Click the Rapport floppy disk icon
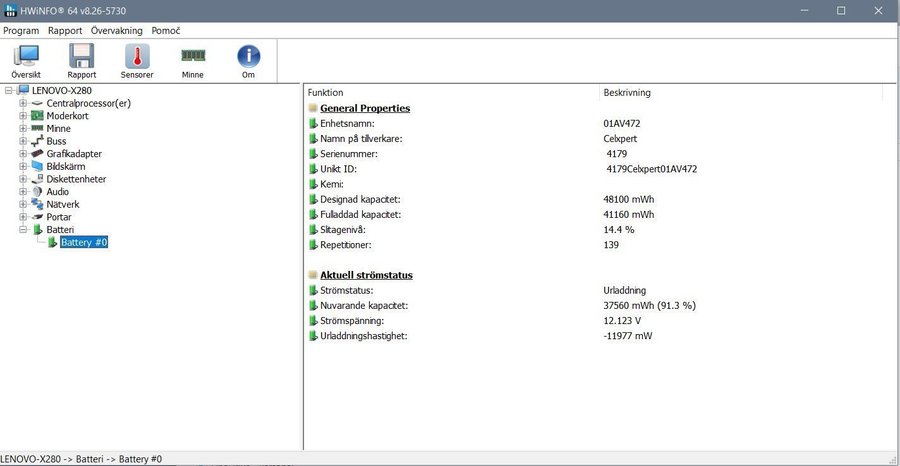Image resolution: width=900 pixels, height=466 pixels. pos(82,56)
